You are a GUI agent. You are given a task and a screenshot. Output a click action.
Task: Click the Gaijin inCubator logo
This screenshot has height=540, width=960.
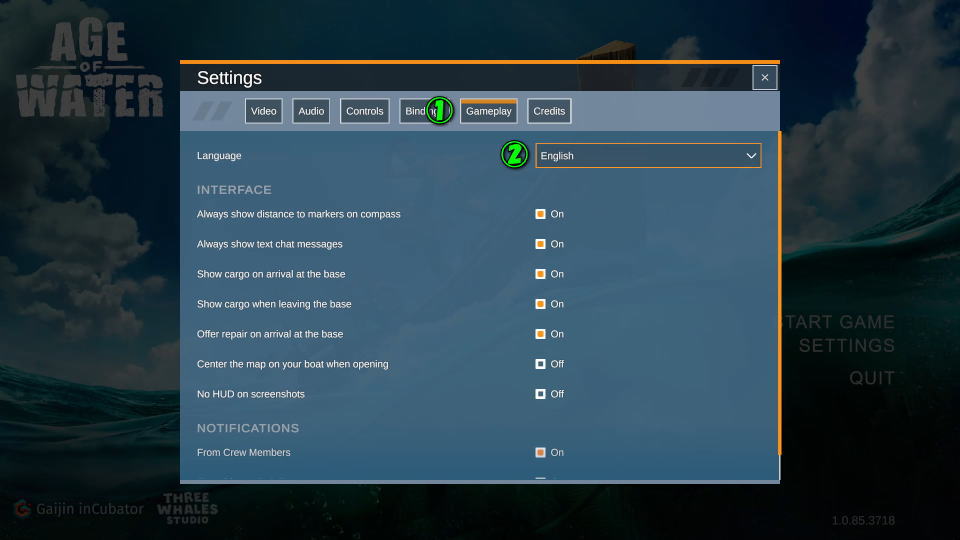[79, 509]
